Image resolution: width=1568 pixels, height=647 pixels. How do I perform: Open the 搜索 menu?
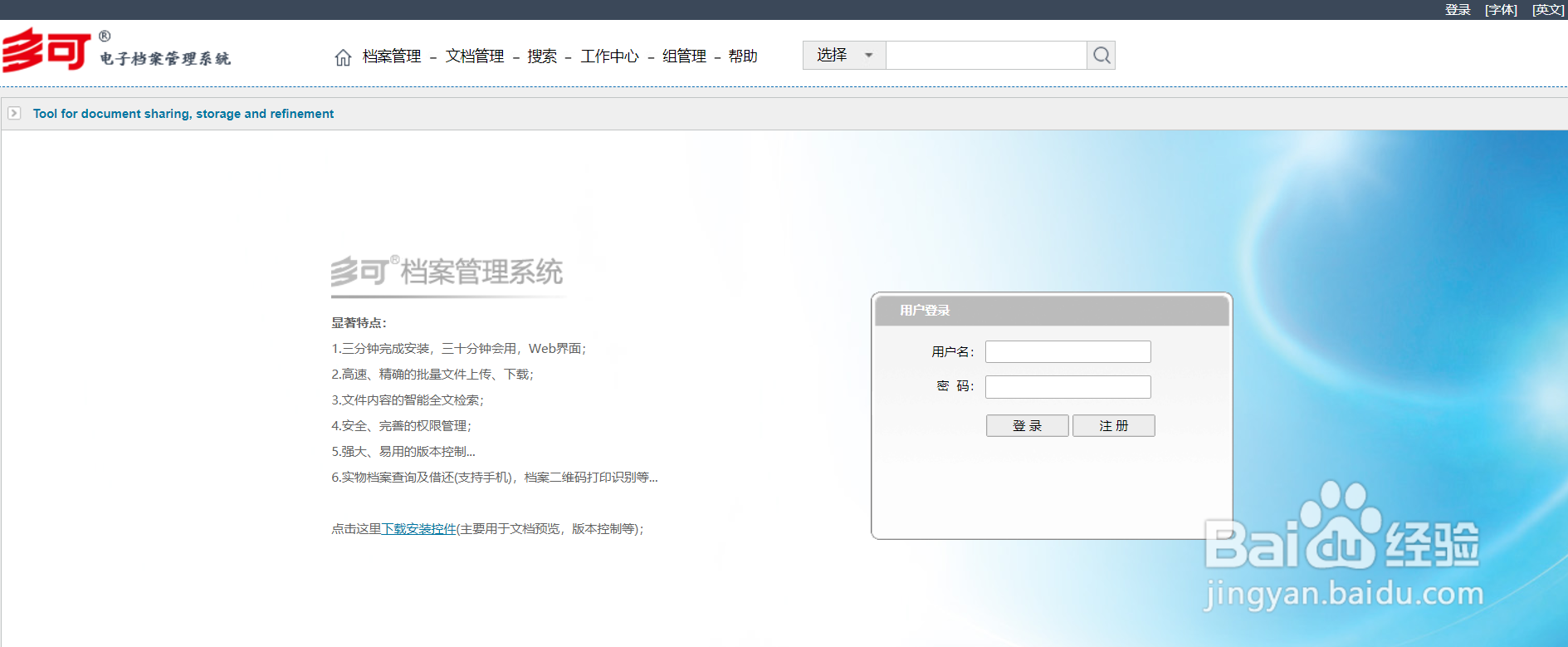[x=542, y=56]
